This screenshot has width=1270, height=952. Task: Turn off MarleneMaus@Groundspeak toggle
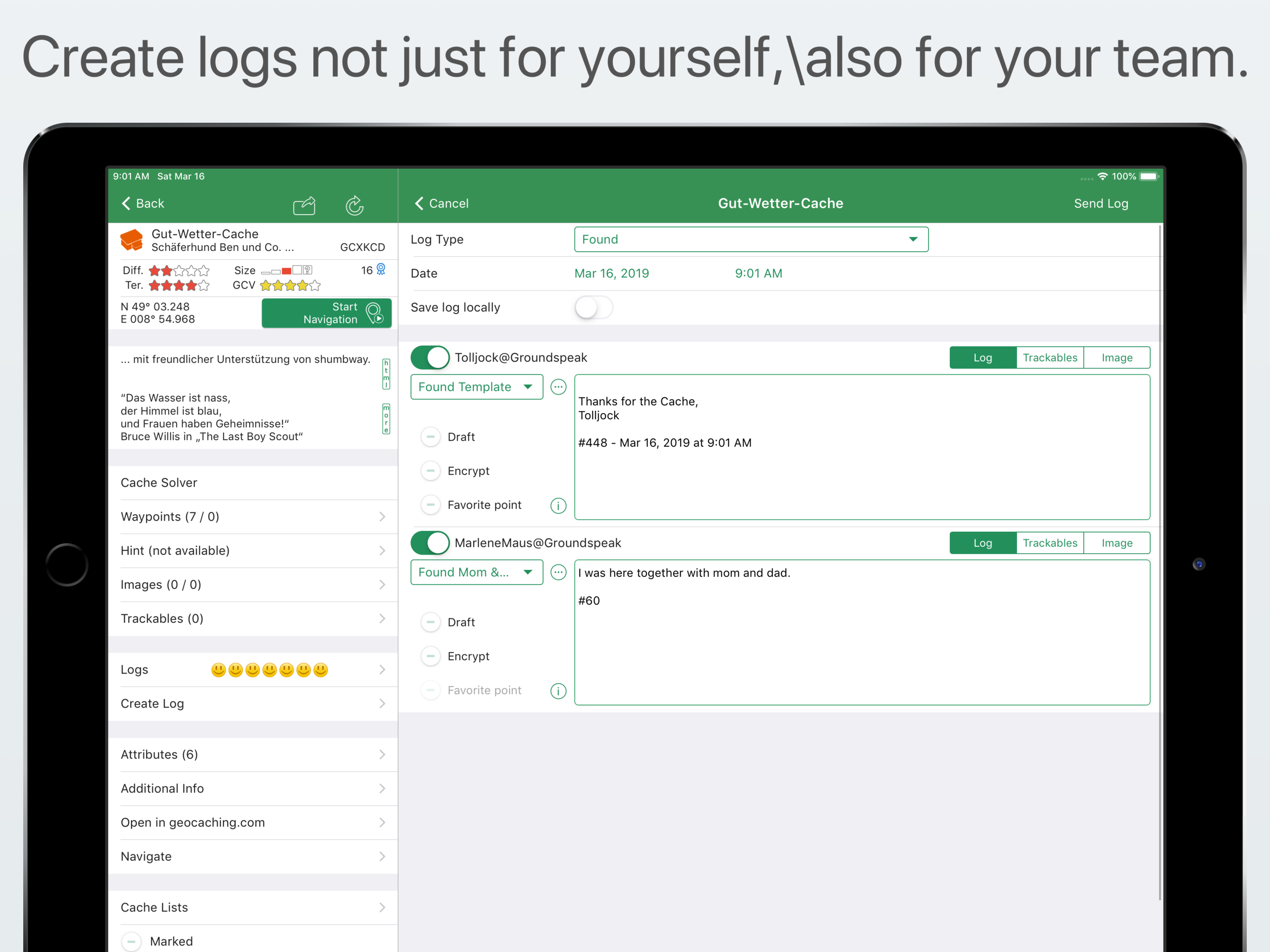(x=430, y=543)
